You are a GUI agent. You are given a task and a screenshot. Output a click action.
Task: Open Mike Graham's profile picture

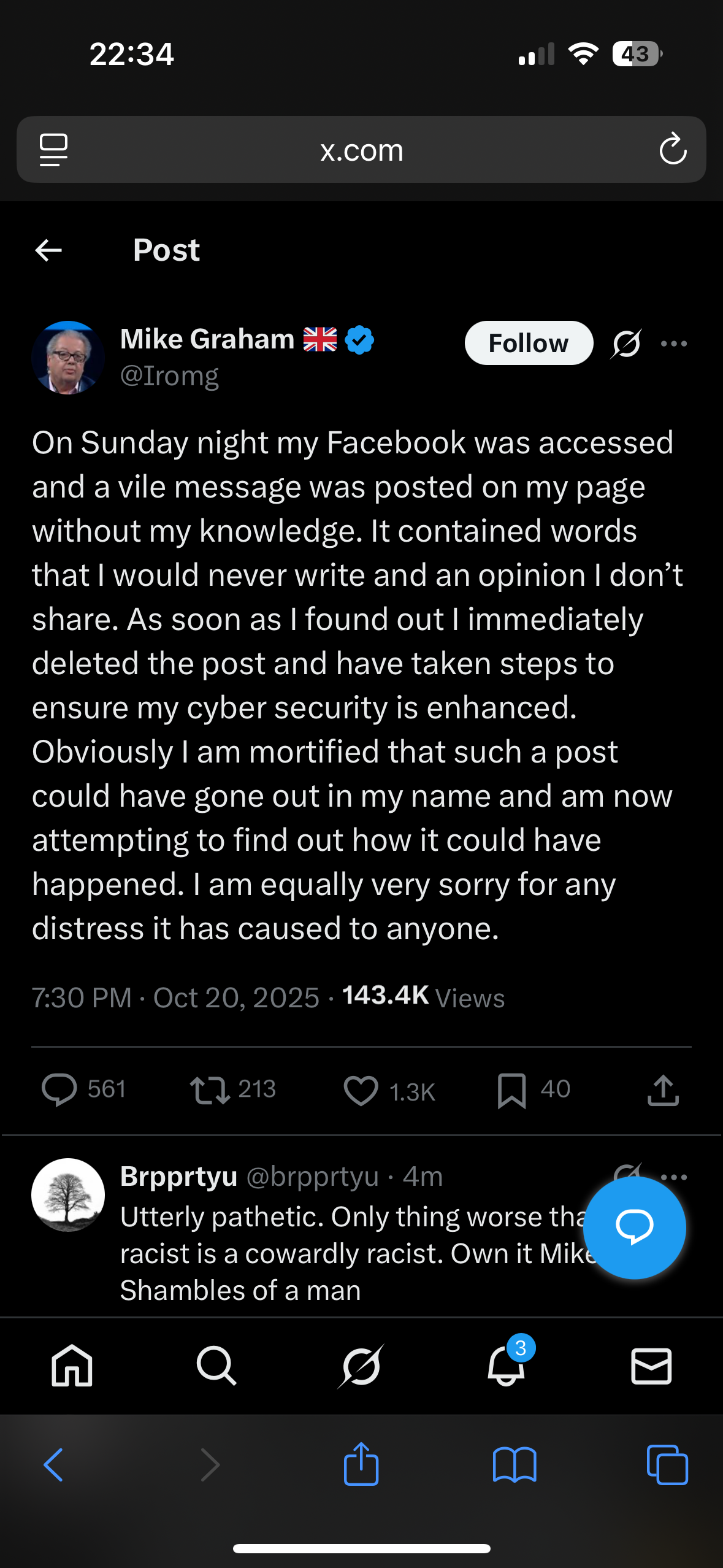68,358
